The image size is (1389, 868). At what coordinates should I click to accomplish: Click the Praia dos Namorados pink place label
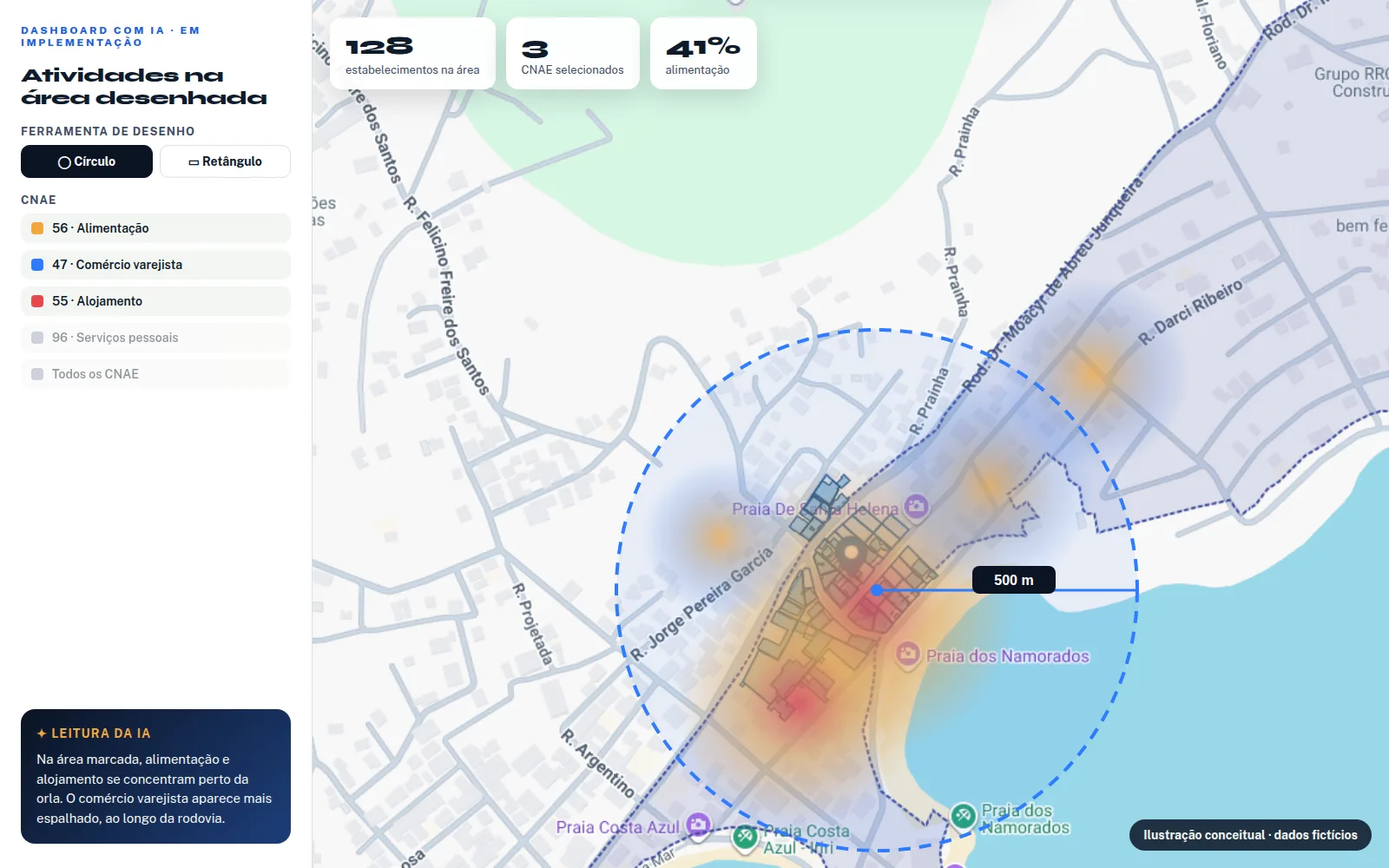[x=1007, y=656]
